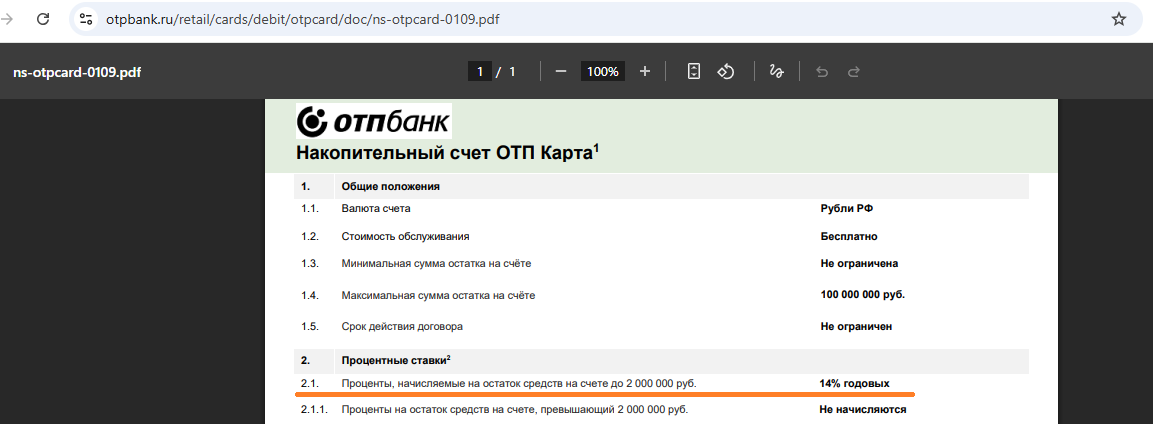
Task: Click heading Накопительный счет ОТП Карта
Action: [448, 153]
